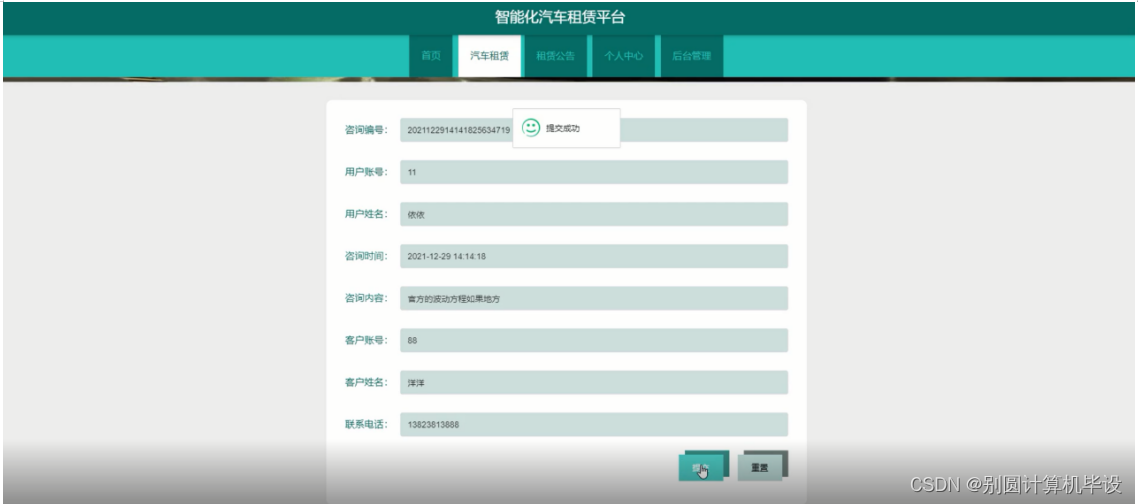Focus the 客户账号 field showing 88

(594, 341)
